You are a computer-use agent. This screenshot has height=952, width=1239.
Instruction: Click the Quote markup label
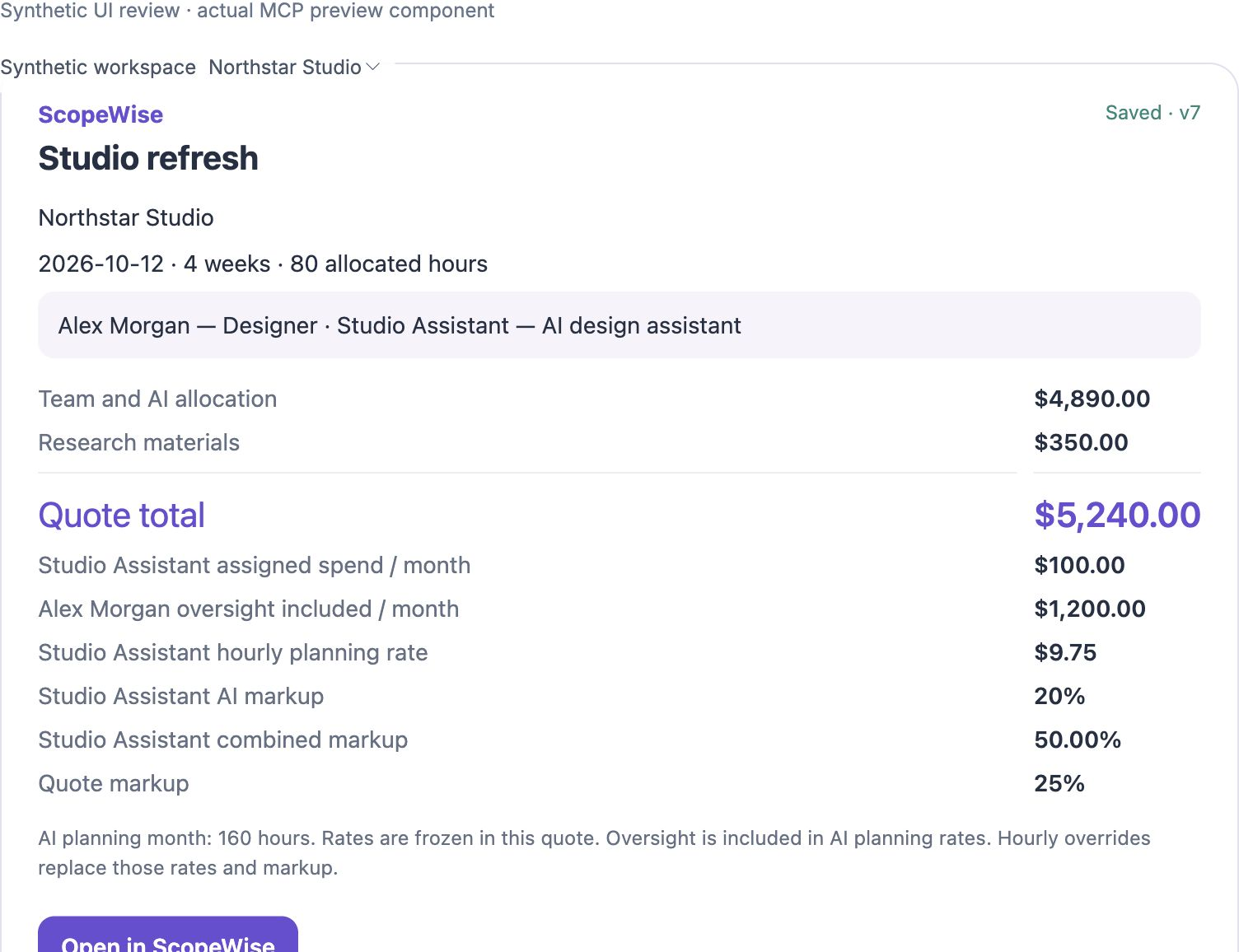click(x=114, y=783)
